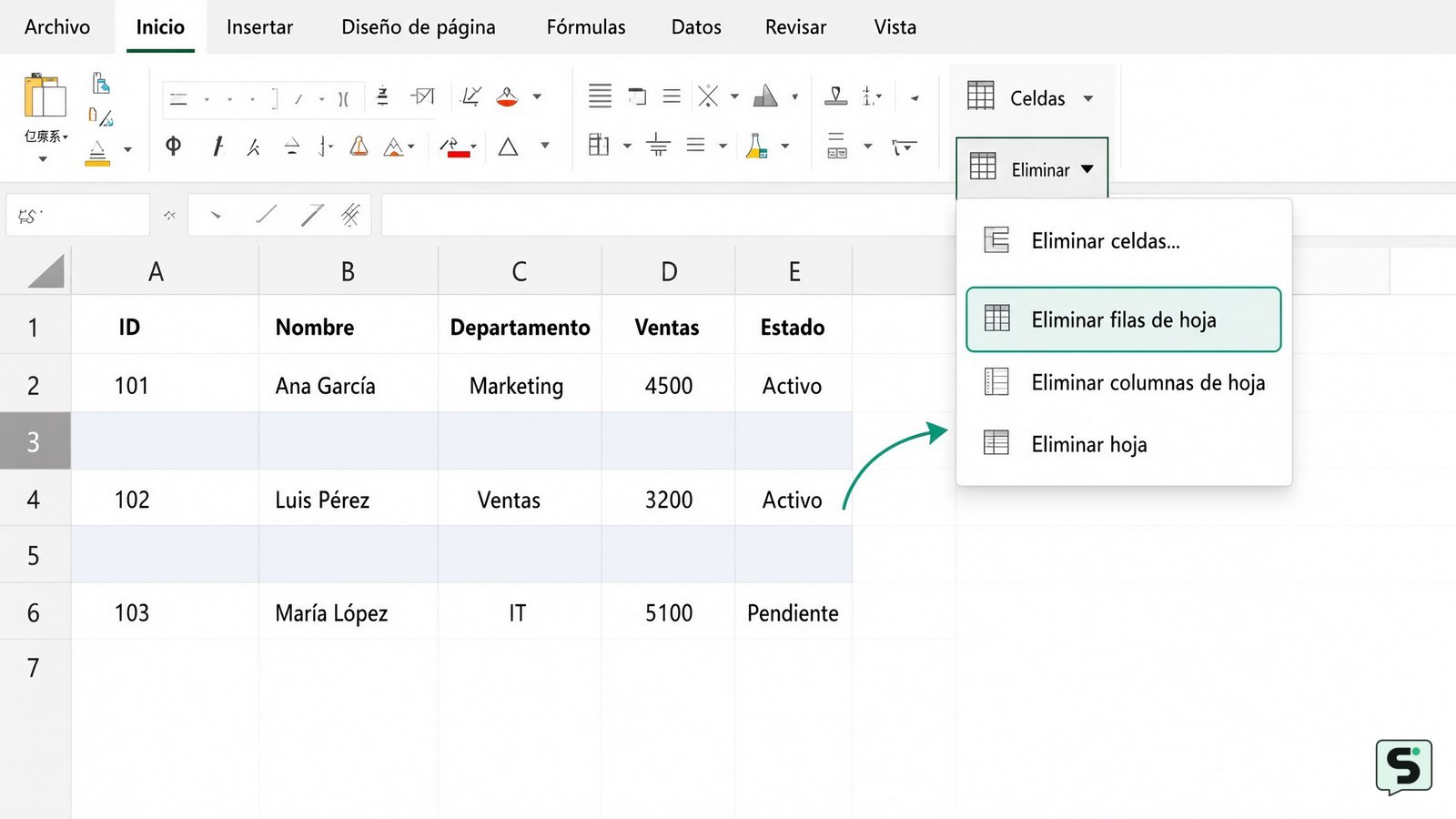Screen dimensions: 1456x819
Task: Open the dropdown arrow under the paste label
Action: point(43,160)
